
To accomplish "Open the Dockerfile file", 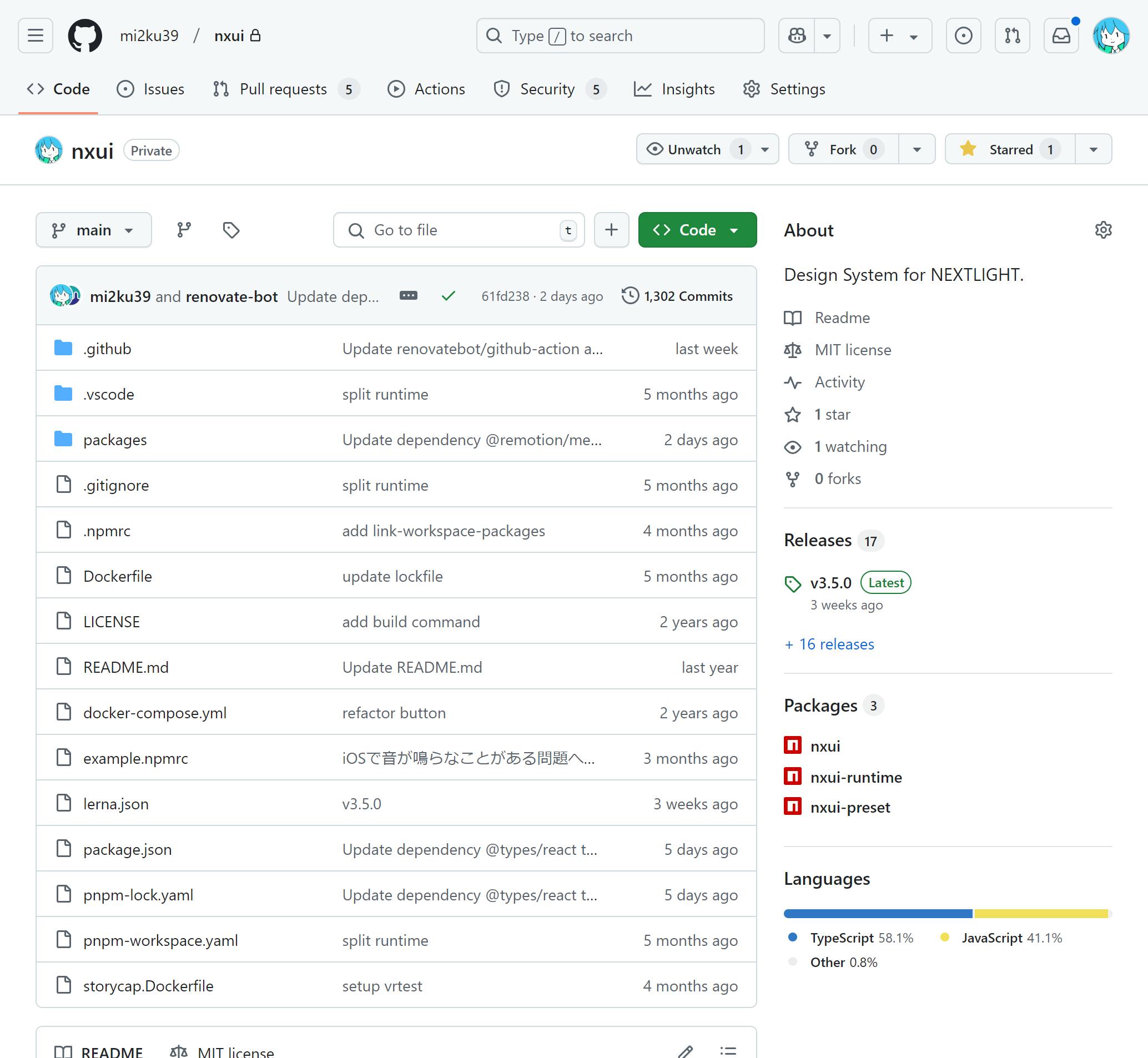I will 117,576.
